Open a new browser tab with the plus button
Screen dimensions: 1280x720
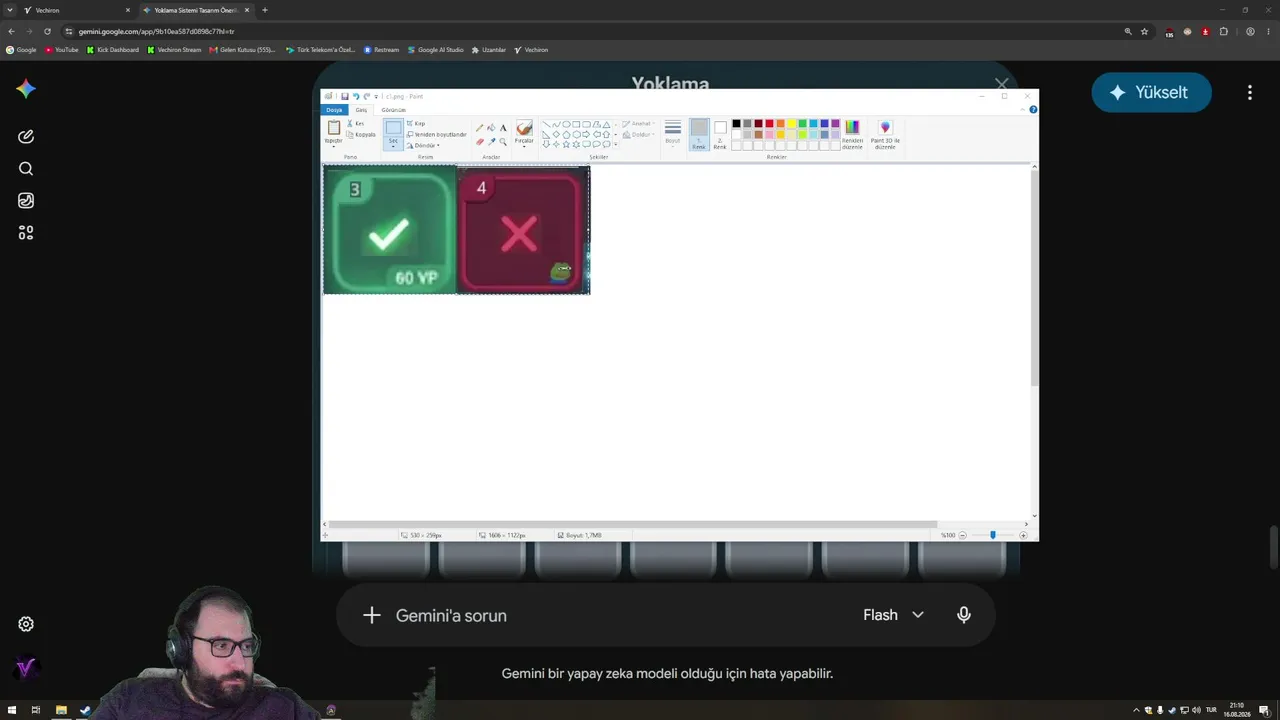[265, 10]
